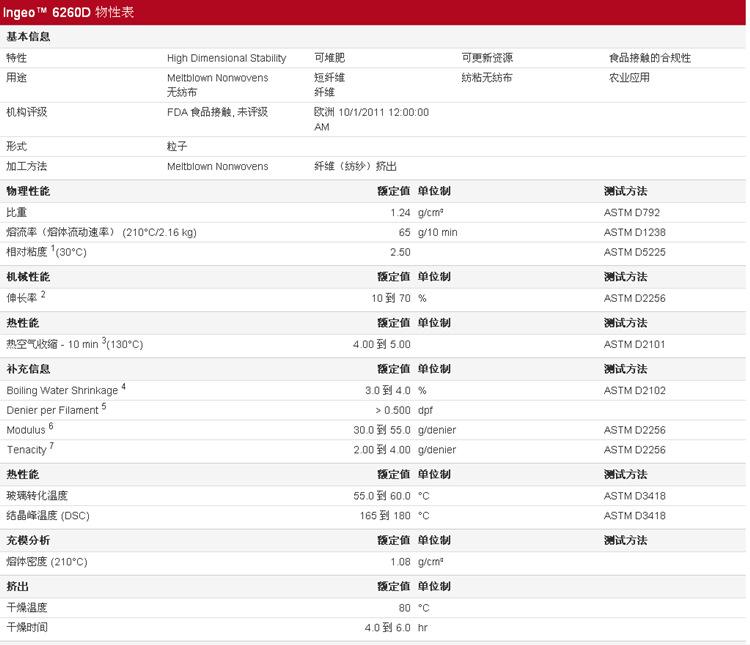Click the Ingeo 6260D 物性表 title
The width and height of the screenshot is (750, 645).
[x=68, y=12]
